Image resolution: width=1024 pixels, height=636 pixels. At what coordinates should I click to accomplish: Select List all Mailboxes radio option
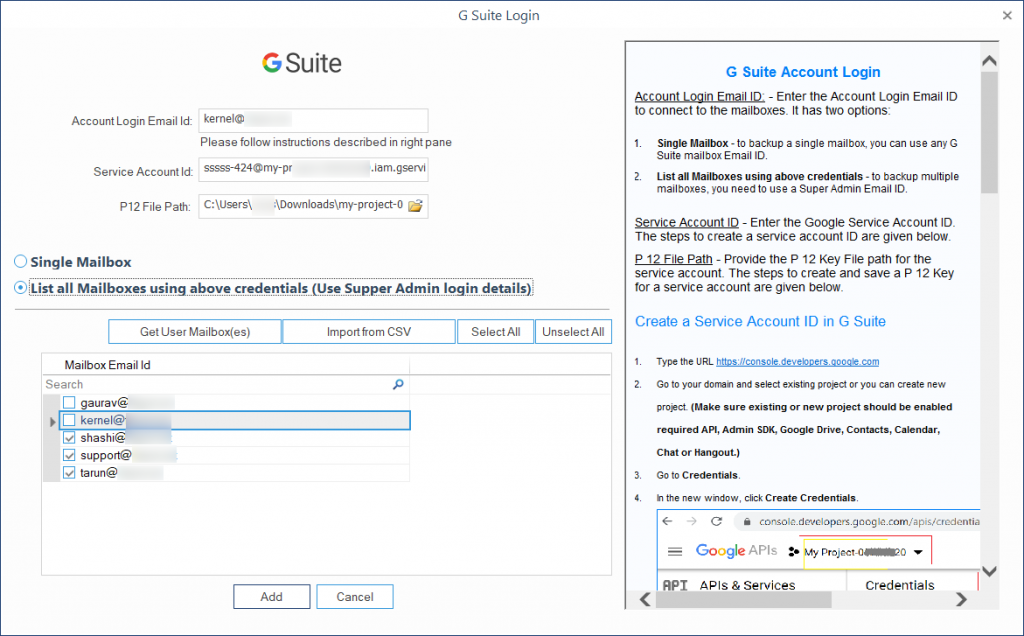[21, 288]
